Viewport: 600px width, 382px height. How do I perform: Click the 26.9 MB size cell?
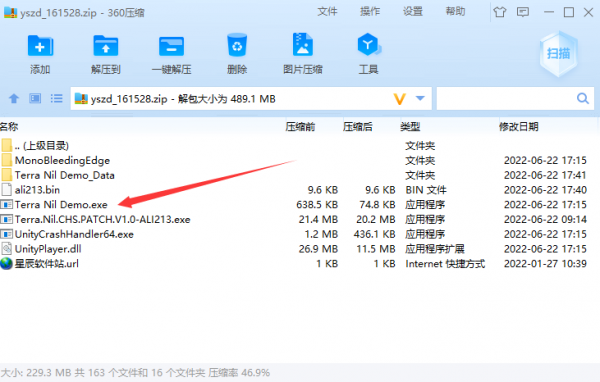pos(318,249)
